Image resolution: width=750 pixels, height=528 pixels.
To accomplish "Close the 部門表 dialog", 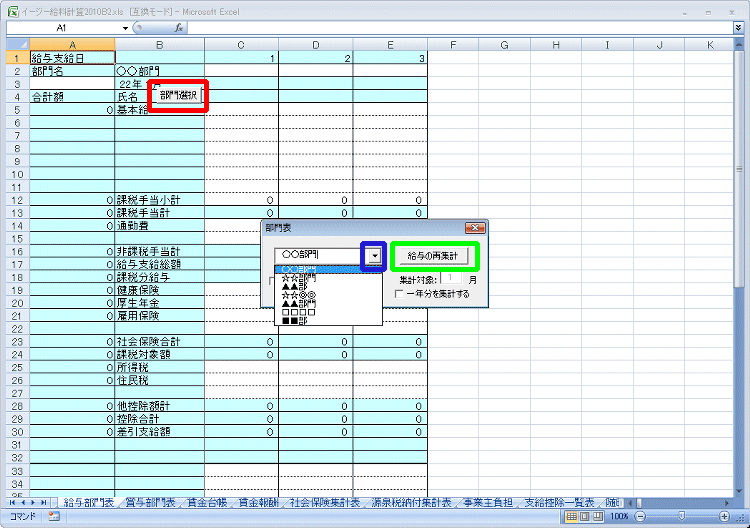I will coord(477,228).
